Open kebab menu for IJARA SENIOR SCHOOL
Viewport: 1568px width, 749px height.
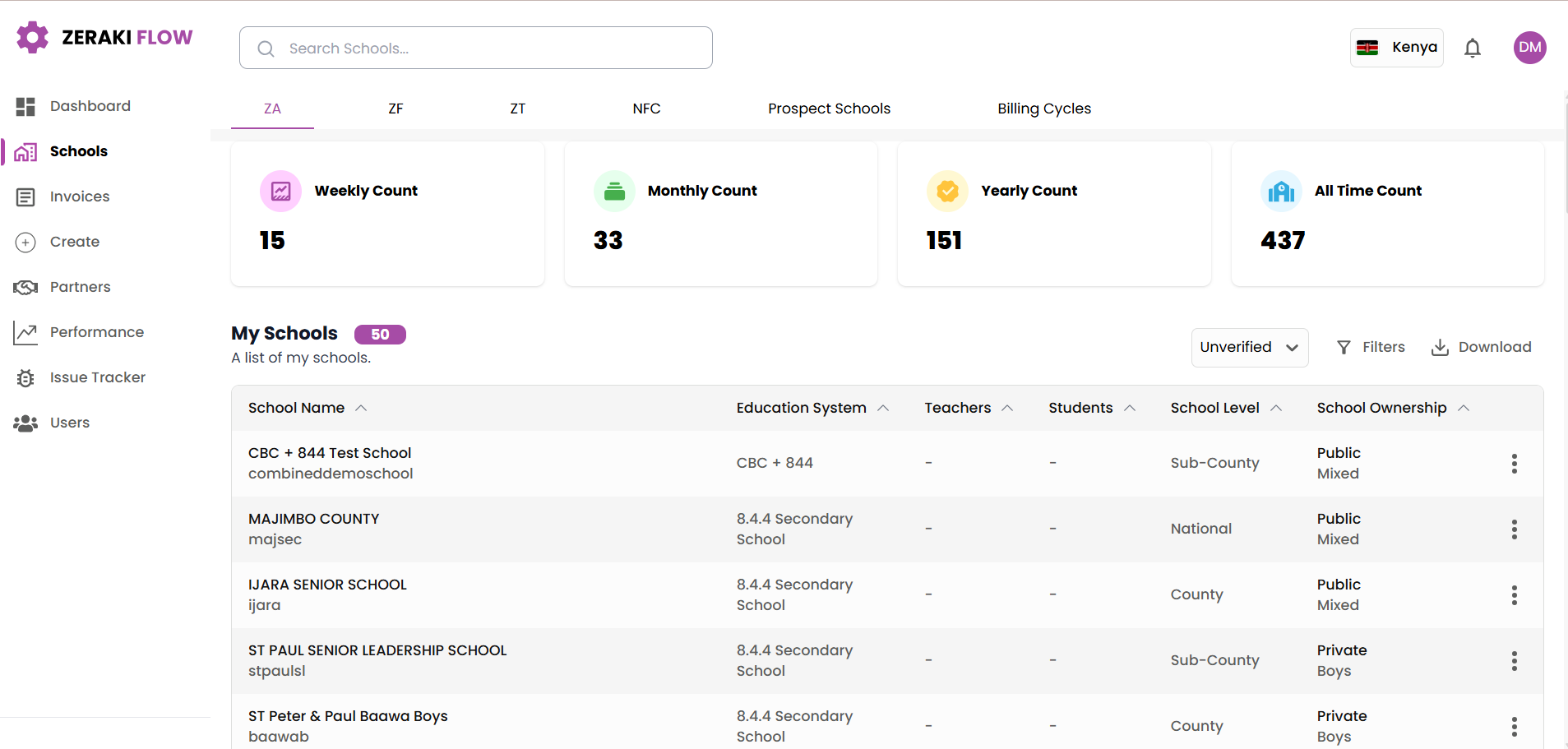click(1514, 595)
